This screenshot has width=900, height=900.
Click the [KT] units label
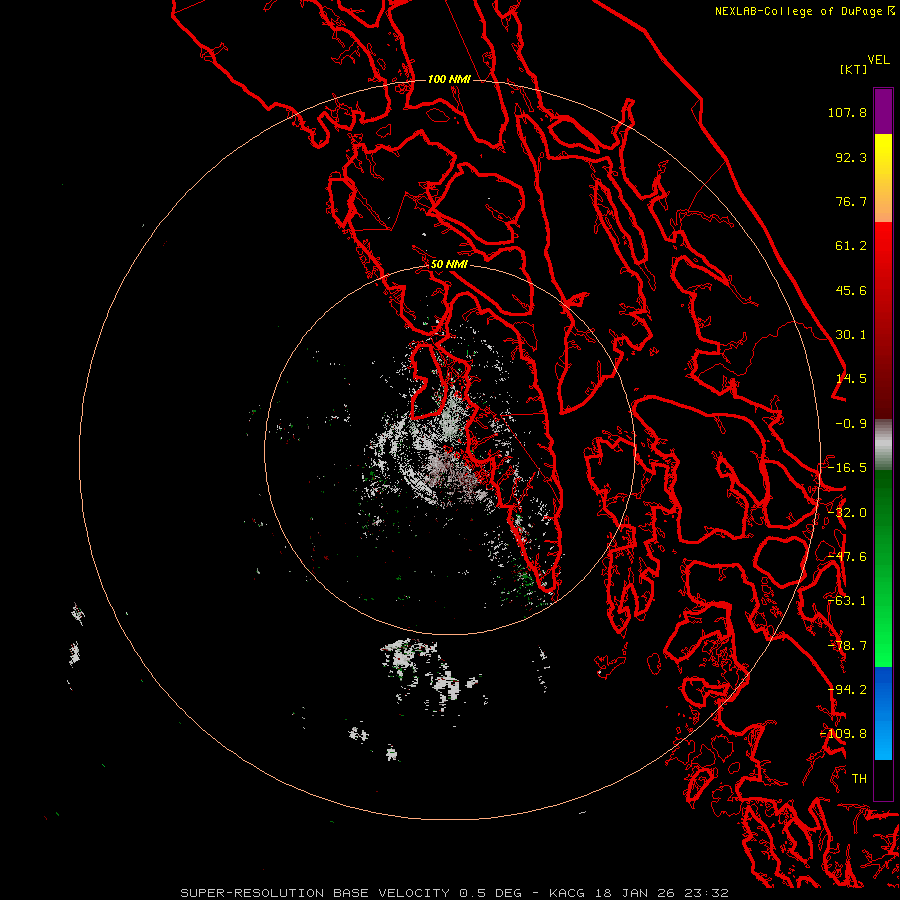click(854, 69)
